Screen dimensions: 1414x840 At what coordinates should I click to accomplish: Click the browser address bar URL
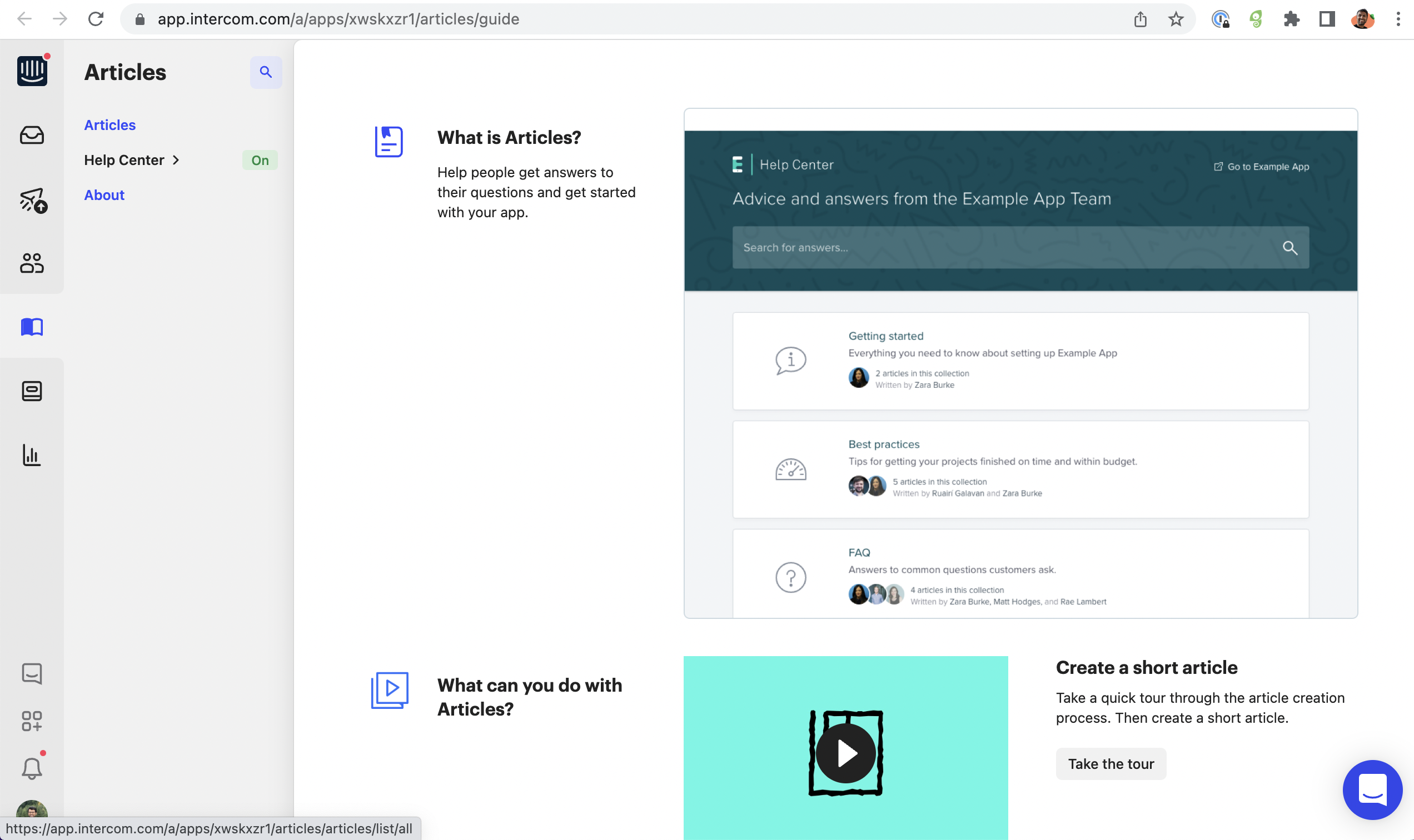click(338, 19)
